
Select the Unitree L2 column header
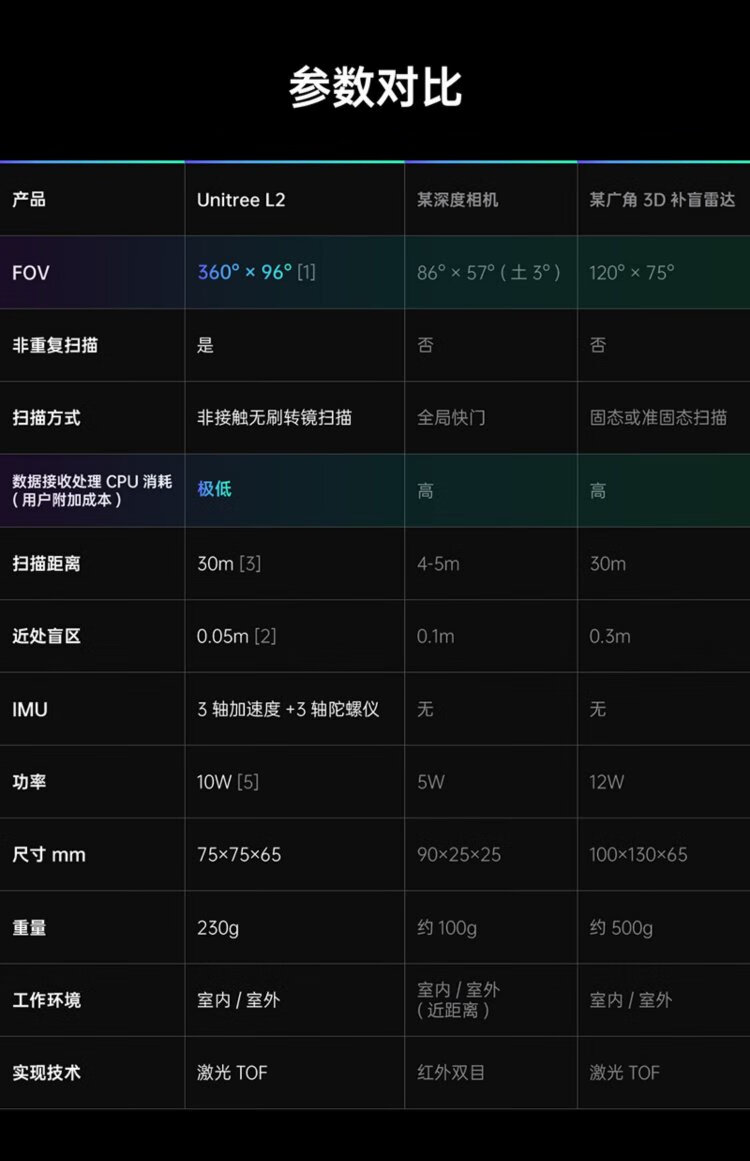tap(241, 200)
